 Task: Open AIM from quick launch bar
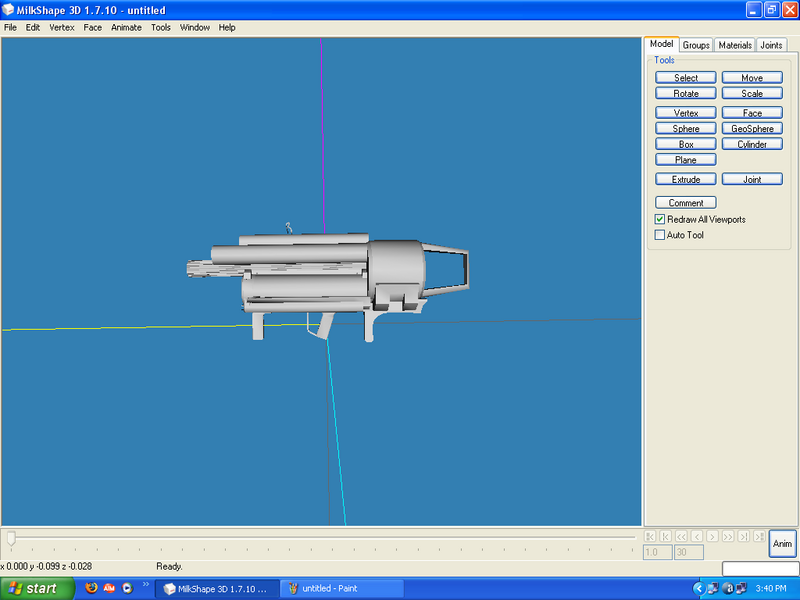click(109, 588)
